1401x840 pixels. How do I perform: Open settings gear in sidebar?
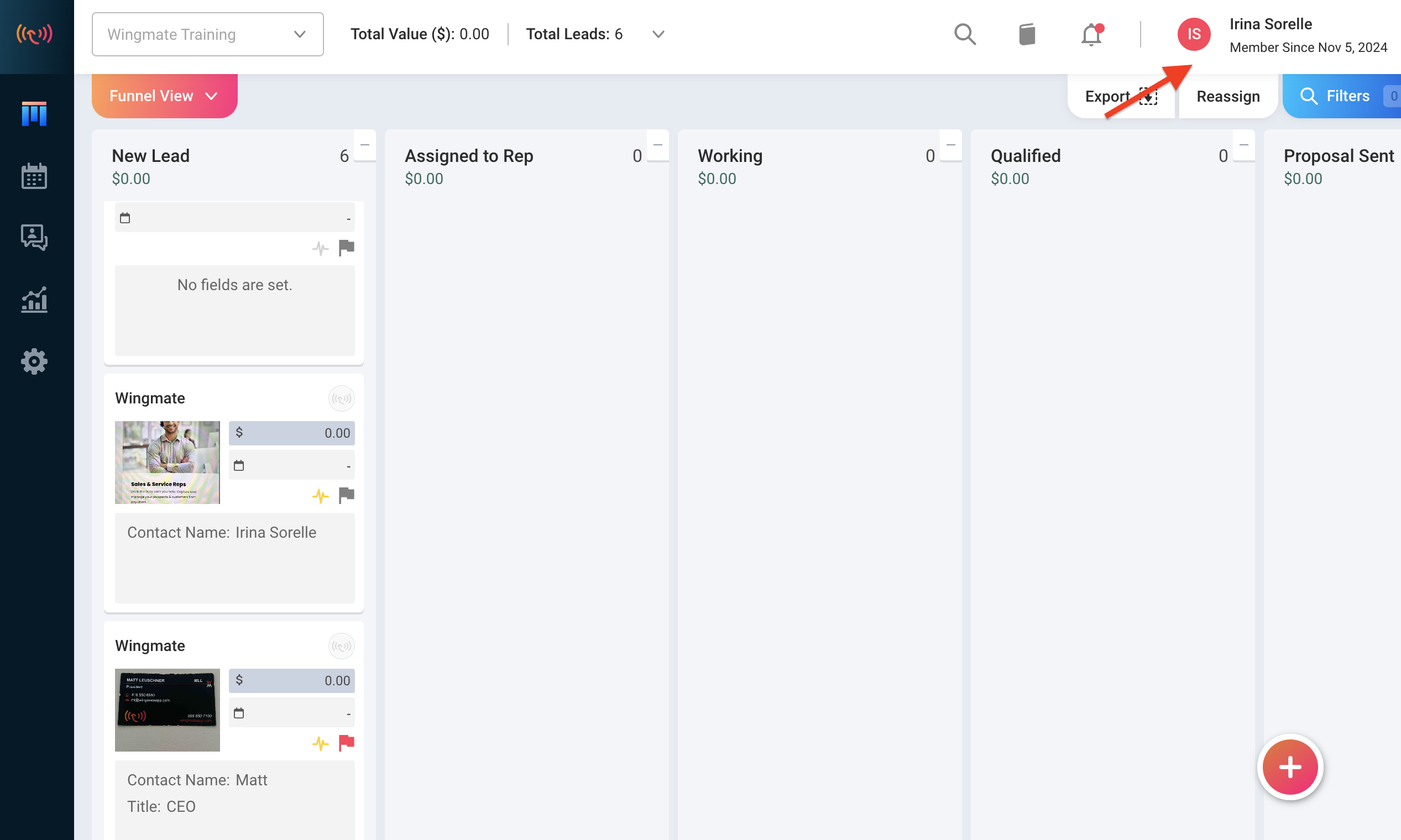click(34, 361)
